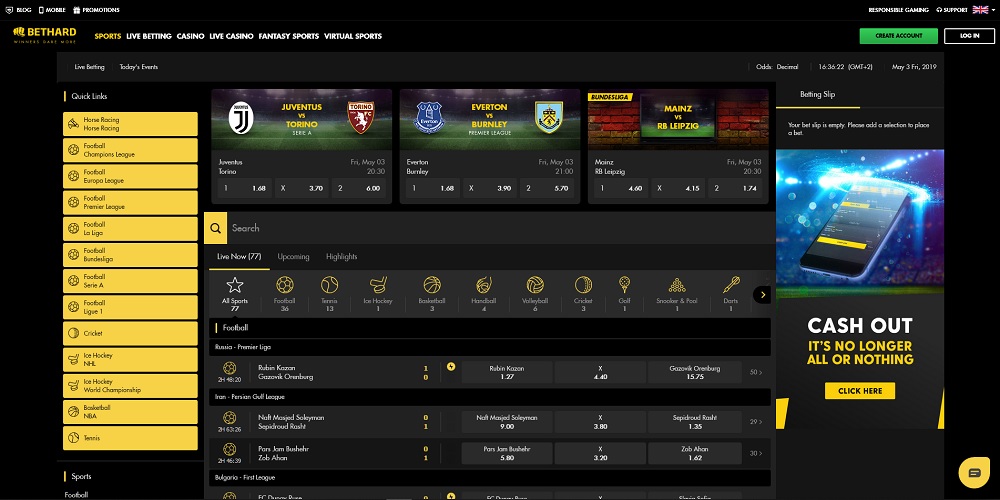This screenshot has height=500, width=1000.
Task: Open Horse Racing quick link
Action: [x=130, y=124]
